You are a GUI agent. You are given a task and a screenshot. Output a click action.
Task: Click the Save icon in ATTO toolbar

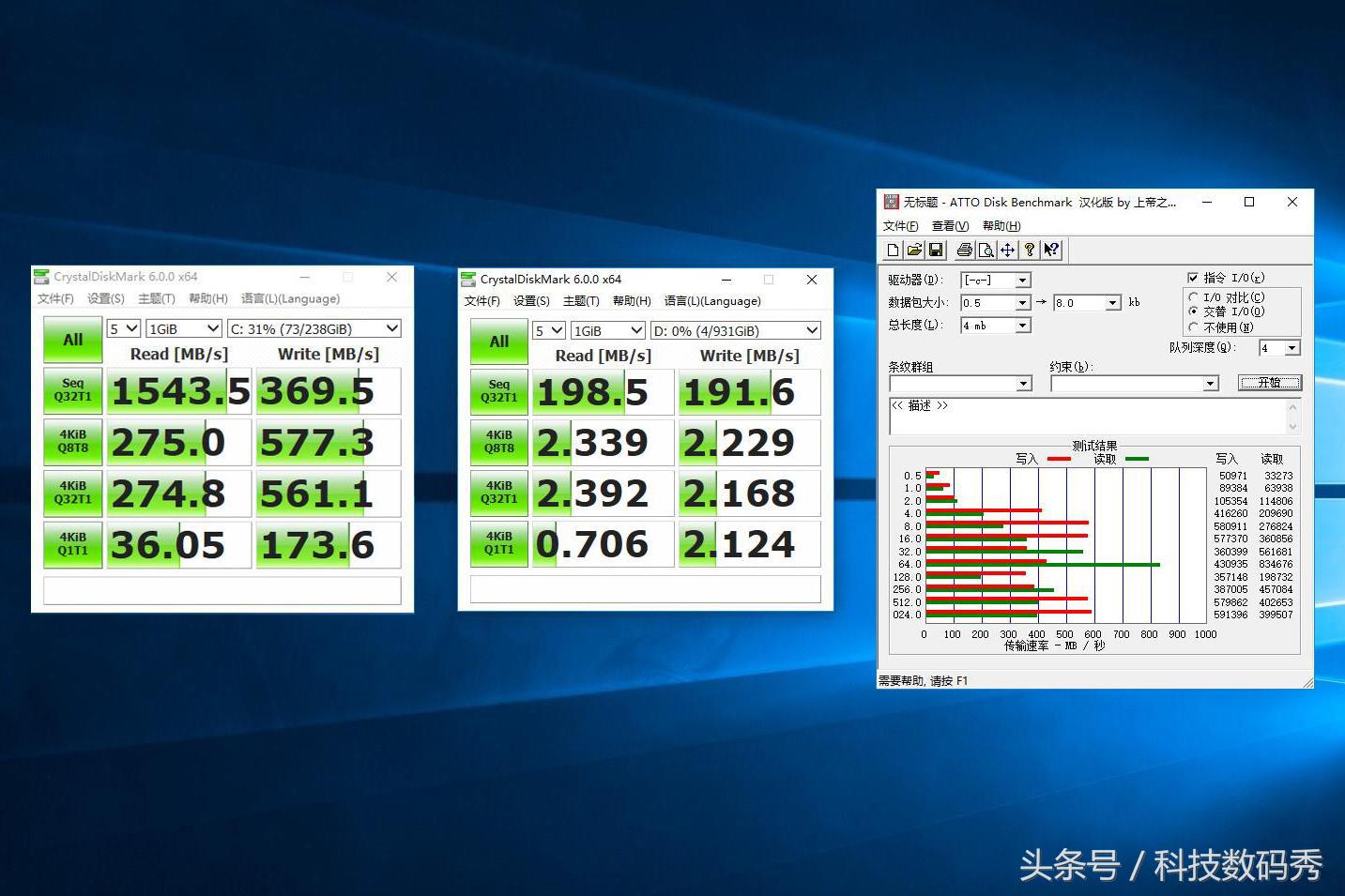935,249
